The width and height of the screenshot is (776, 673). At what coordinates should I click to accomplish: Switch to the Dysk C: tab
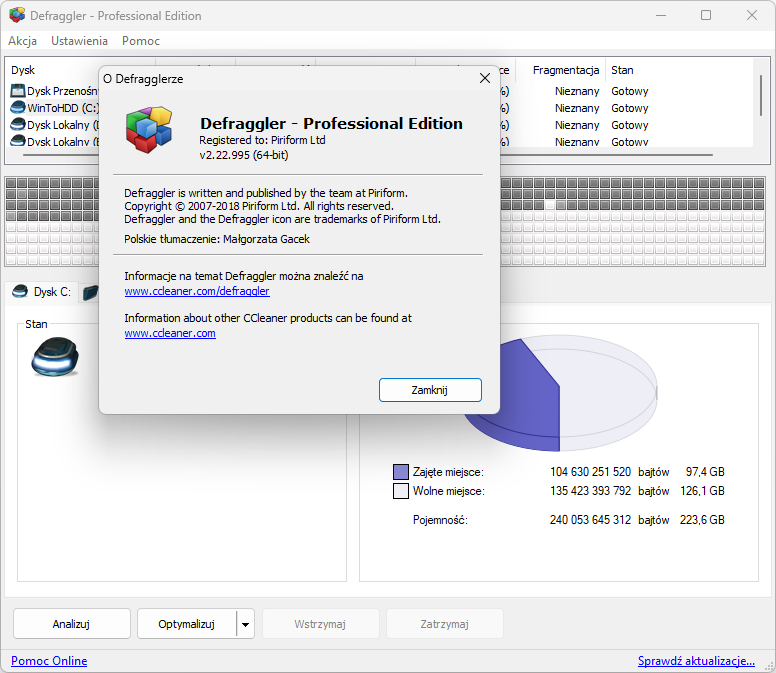42,292
